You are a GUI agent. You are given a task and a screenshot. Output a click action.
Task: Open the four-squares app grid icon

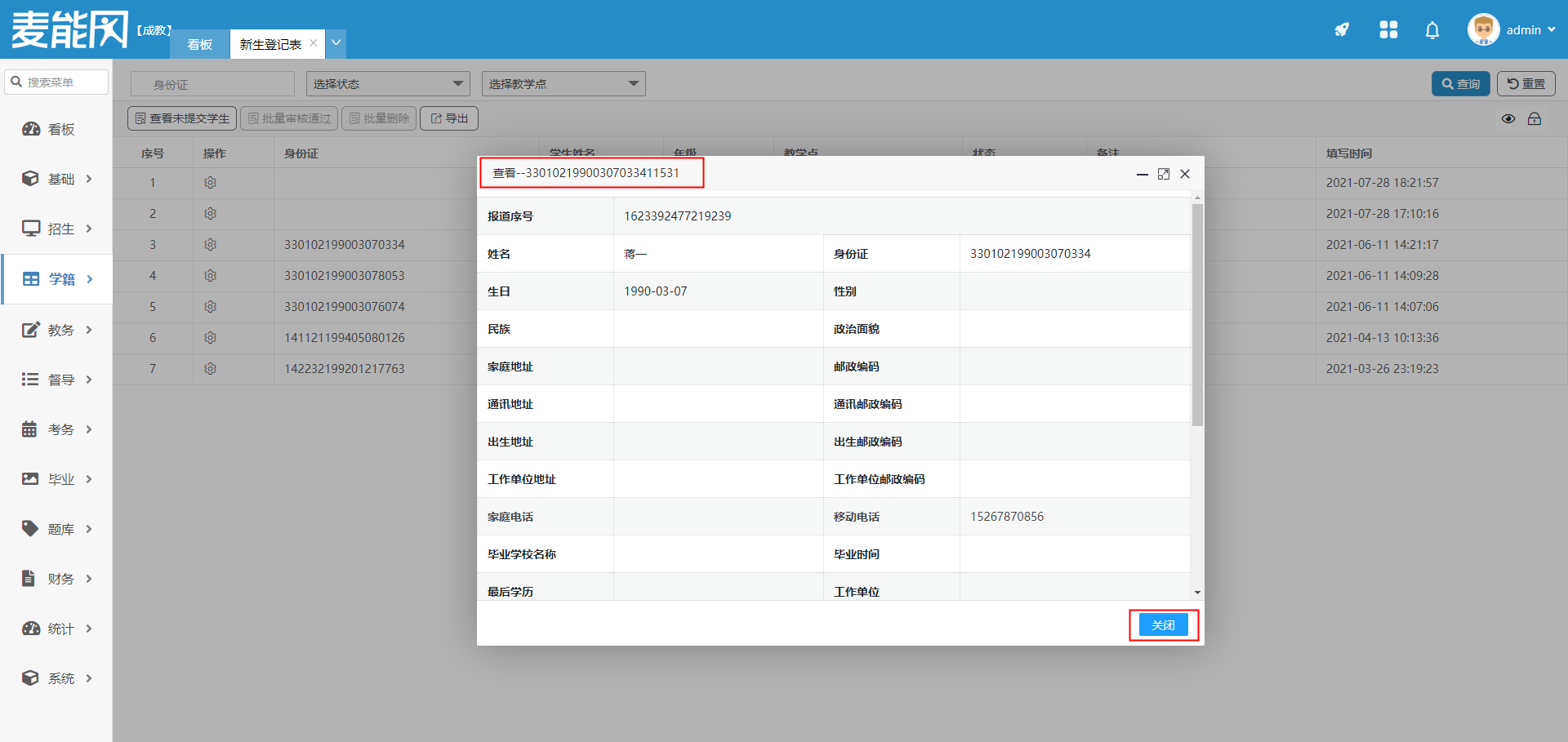tap(1388, 30)
